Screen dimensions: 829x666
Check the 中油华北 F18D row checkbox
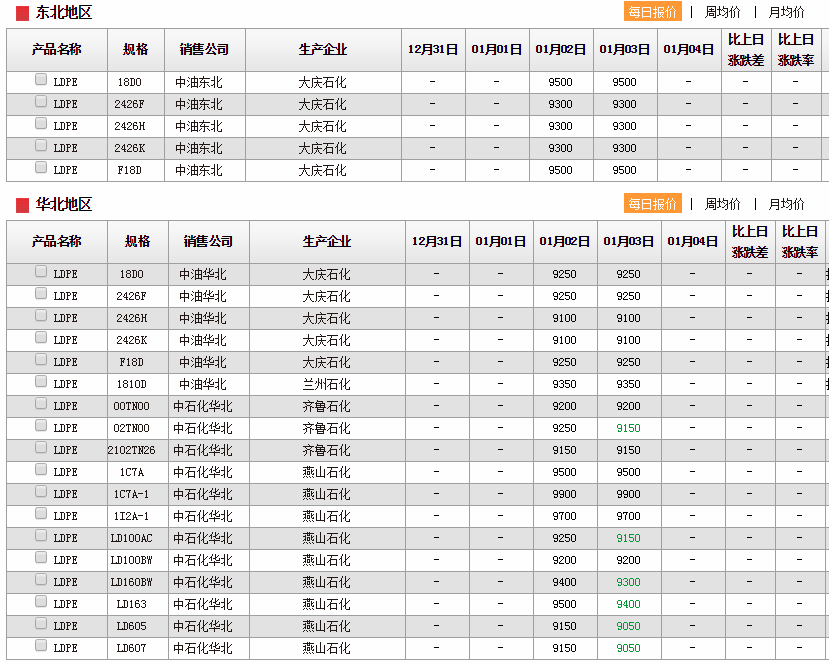click(41, 359)
